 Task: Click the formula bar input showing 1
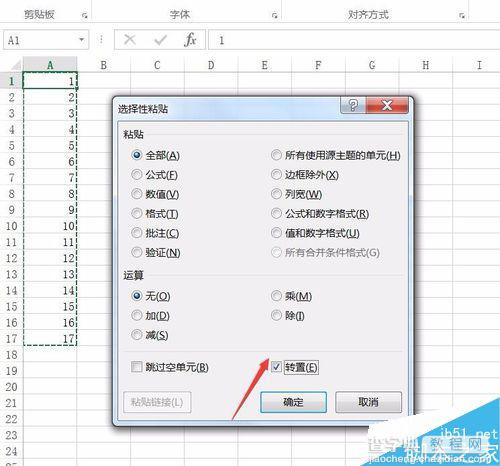click(x=354, y=40)
